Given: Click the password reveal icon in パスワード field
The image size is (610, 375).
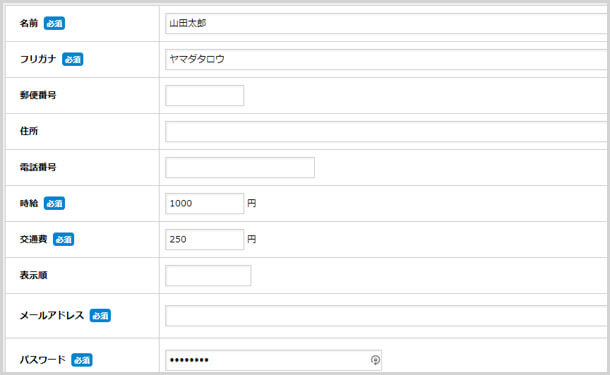Looking at the screenshot, I should [375, 360].
